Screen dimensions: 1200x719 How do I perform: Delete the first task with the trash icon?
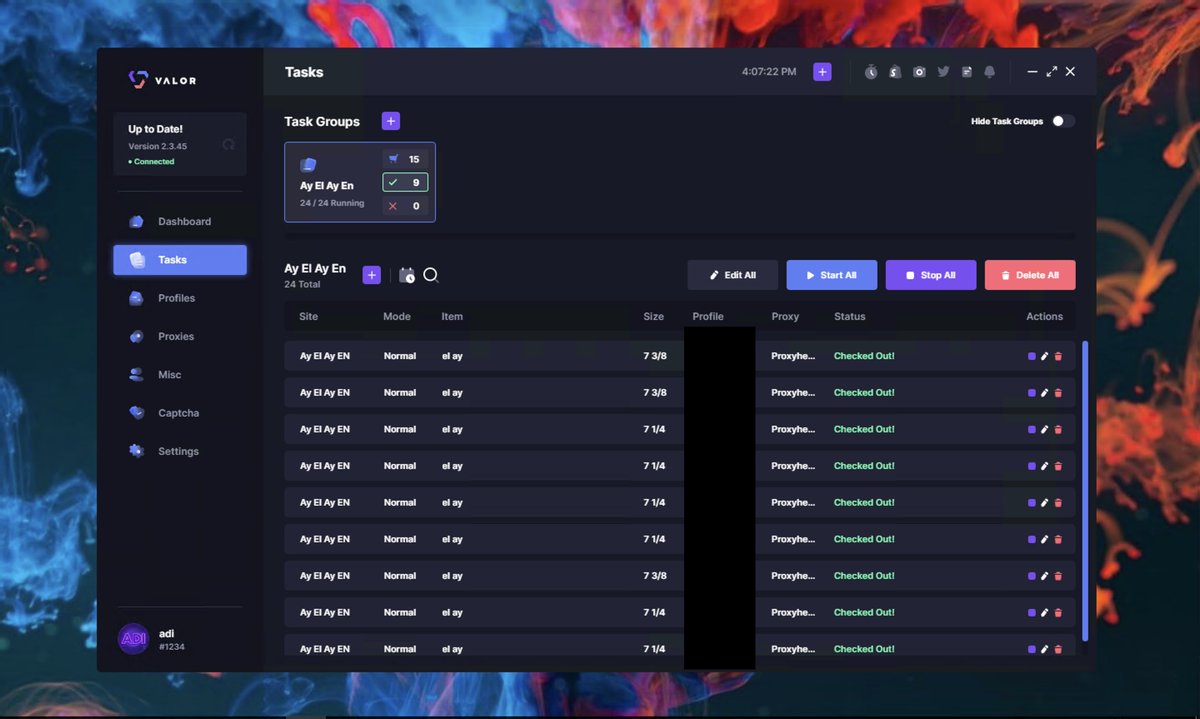click(x=1059, y=356)
